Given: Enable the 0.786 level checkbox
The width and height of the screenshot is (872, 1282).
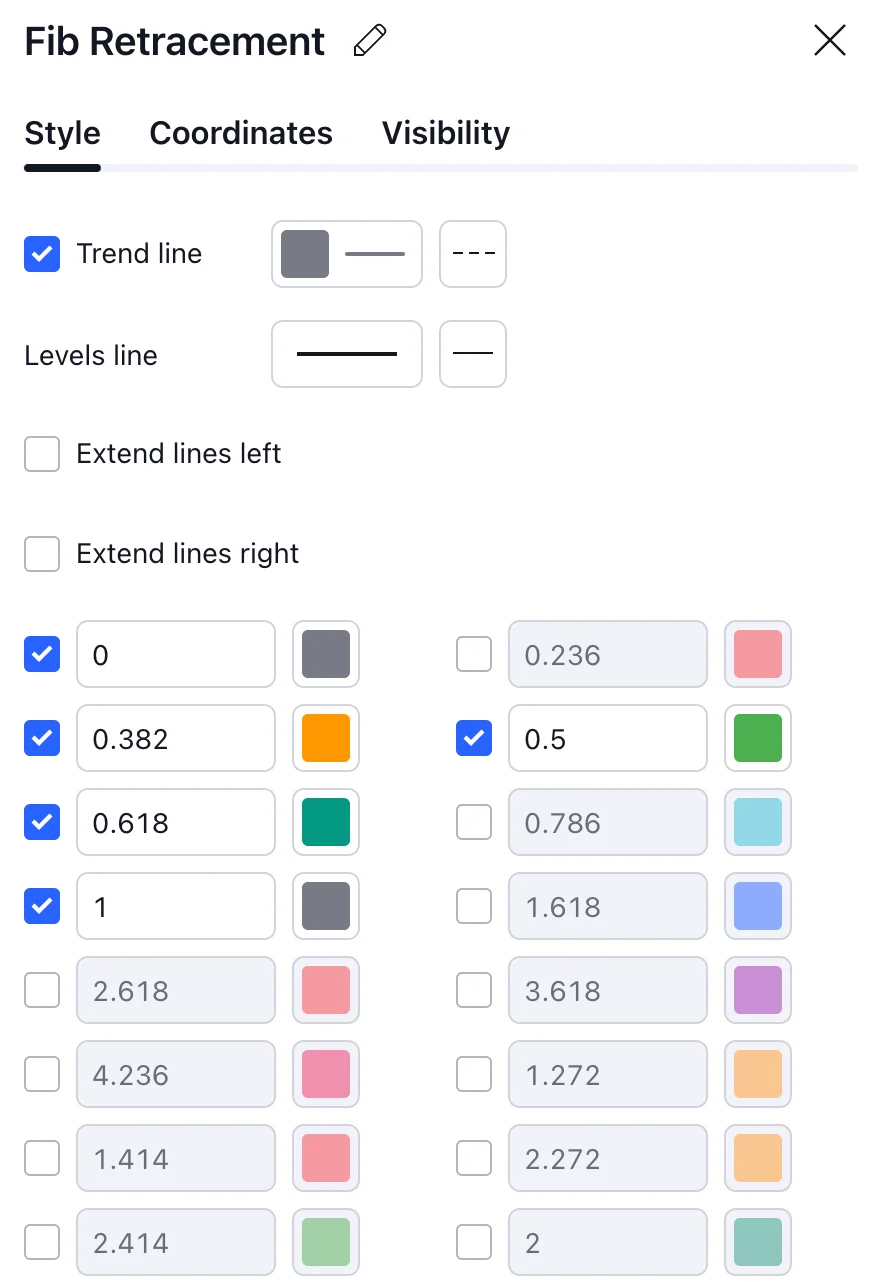Looking at the screenshot, I should click(474, 822).
